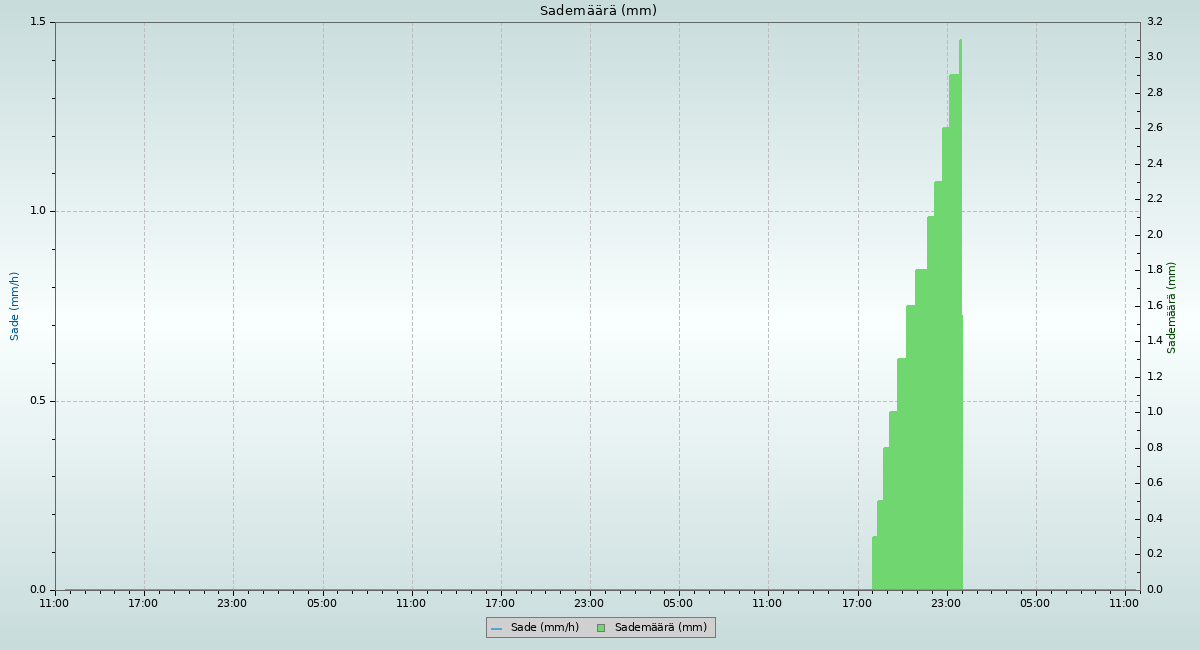Click the 1.5 tick on left axis

tap(37, 22)
